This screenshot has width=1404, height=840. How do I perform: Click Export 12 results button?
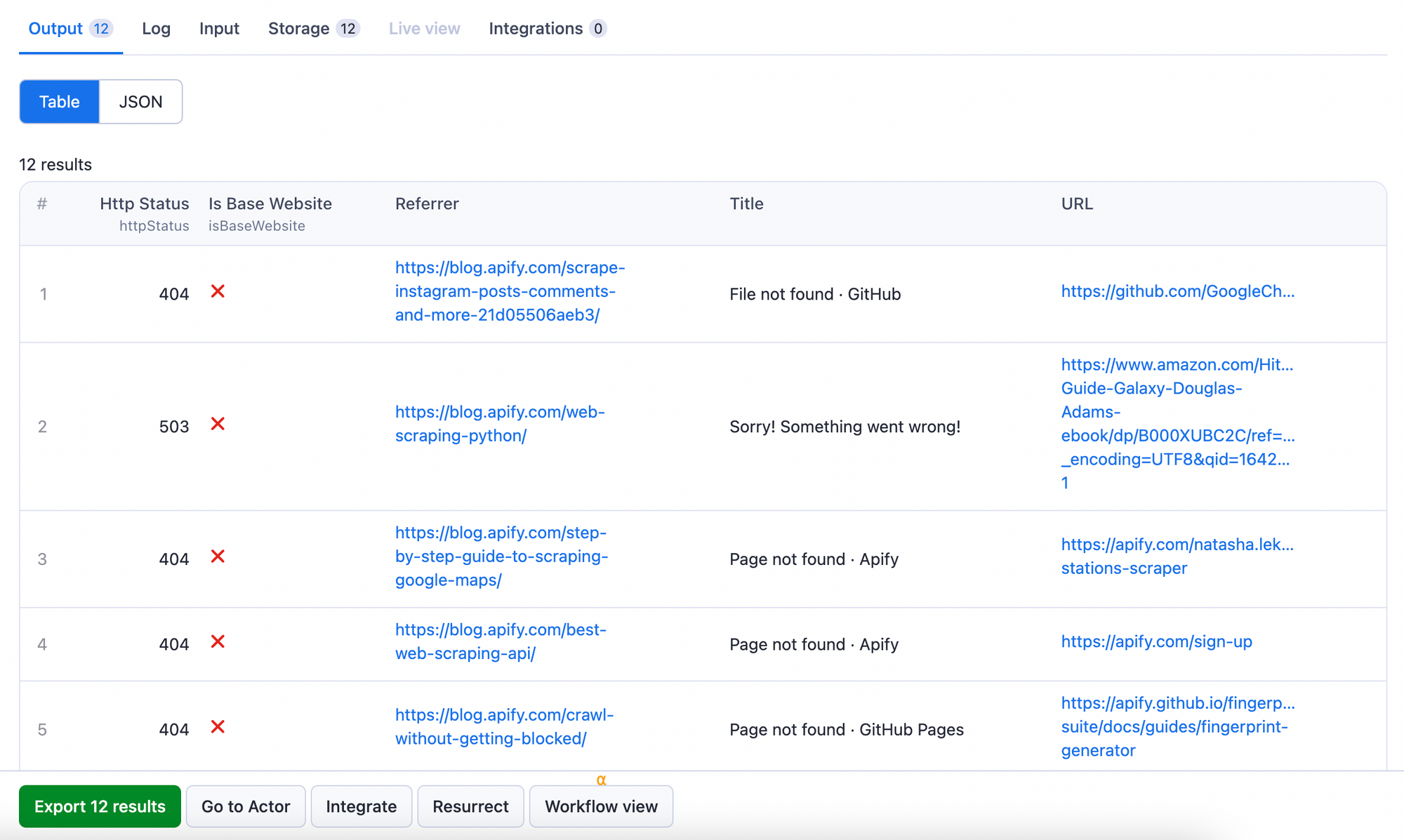[x=100, y=806]
